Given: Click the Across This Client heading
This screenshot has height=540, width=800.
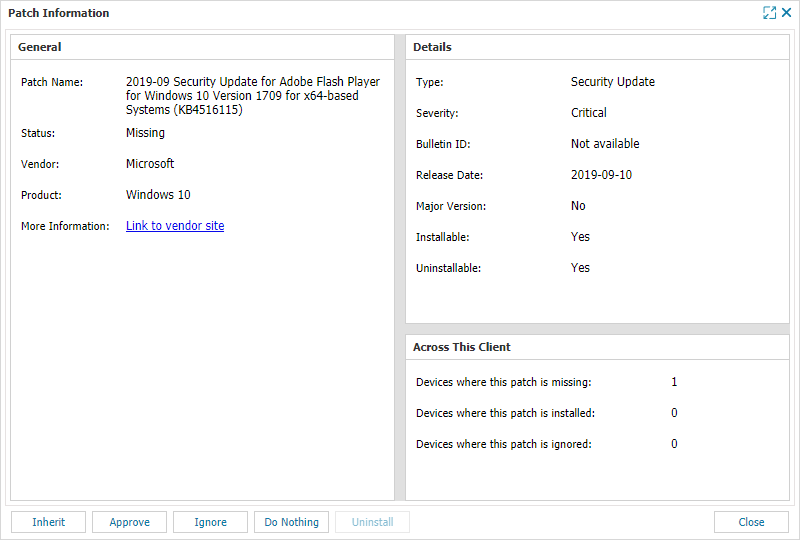Looking at the screenshot, I should click(x=462, y=347).
